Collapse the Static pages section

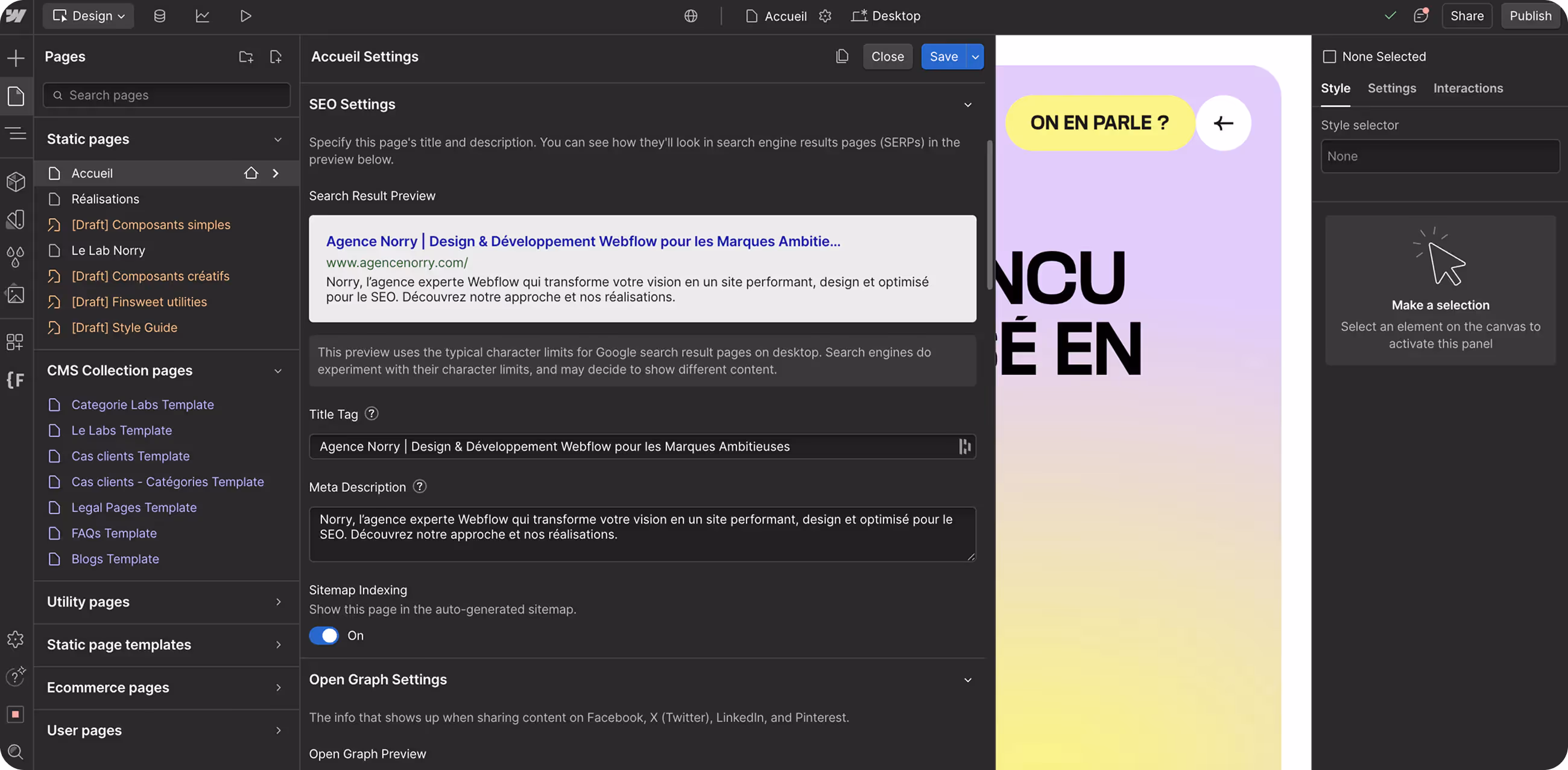click(x=277, y=139)
